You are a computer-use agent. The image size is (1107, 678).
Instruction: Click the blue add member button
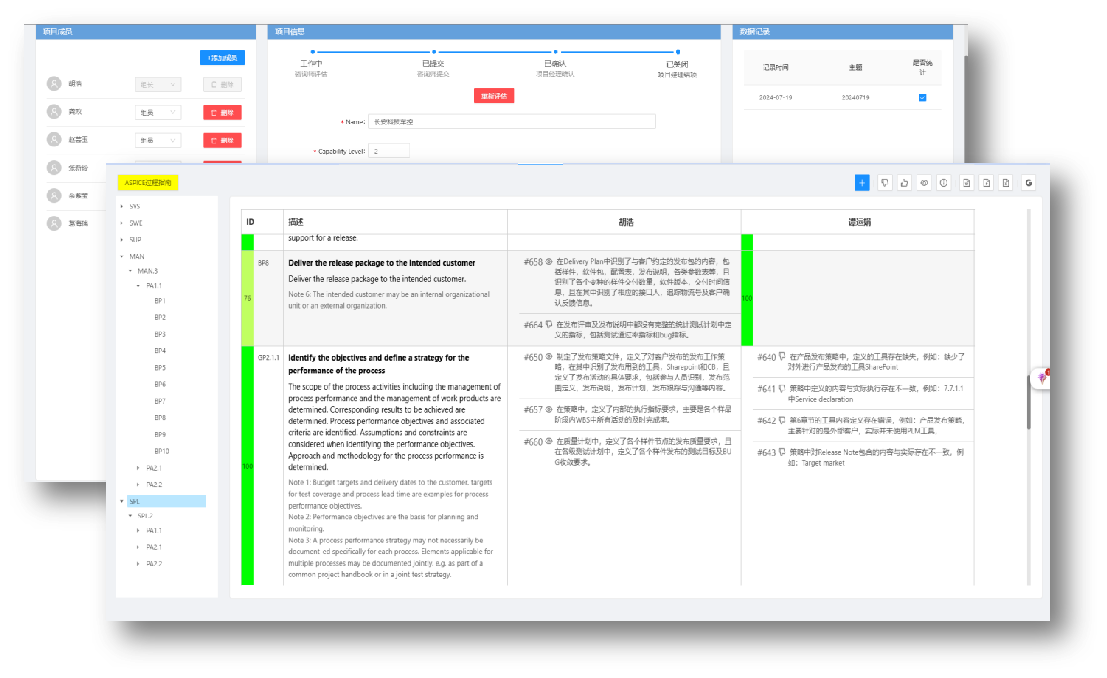(220, 58)
